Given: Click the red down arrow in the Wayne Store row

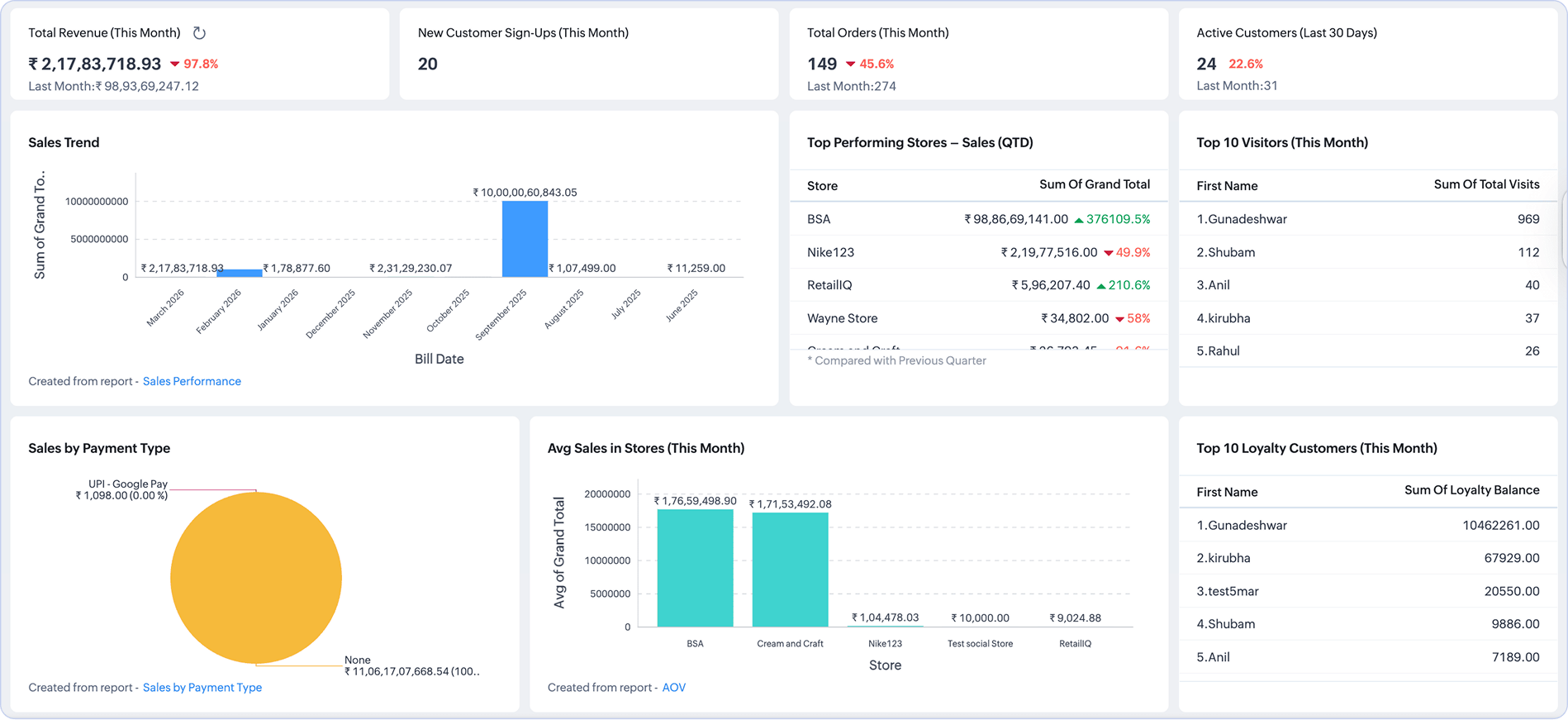Looking at the screenshot, I should (1119, 319).
